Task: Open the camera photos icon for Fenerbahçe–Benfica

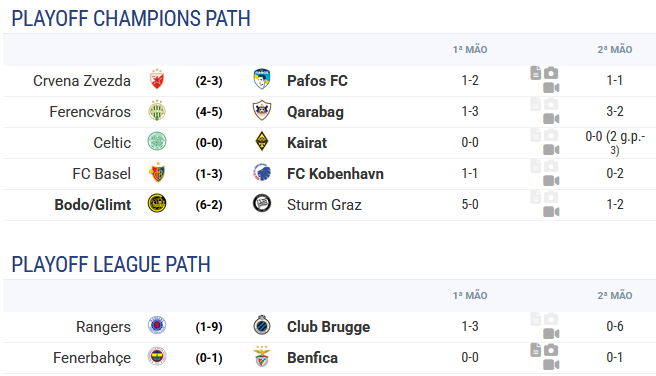Action: (x=551, y=350)
